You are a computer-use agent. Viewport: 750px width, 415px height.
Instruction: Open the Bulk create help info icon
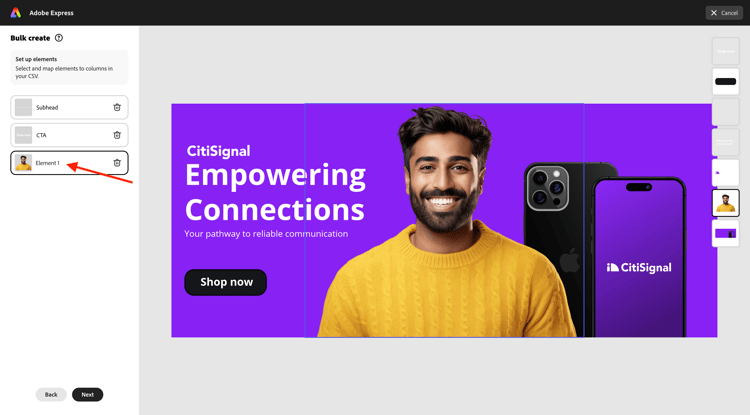click(x=59, y=38)
